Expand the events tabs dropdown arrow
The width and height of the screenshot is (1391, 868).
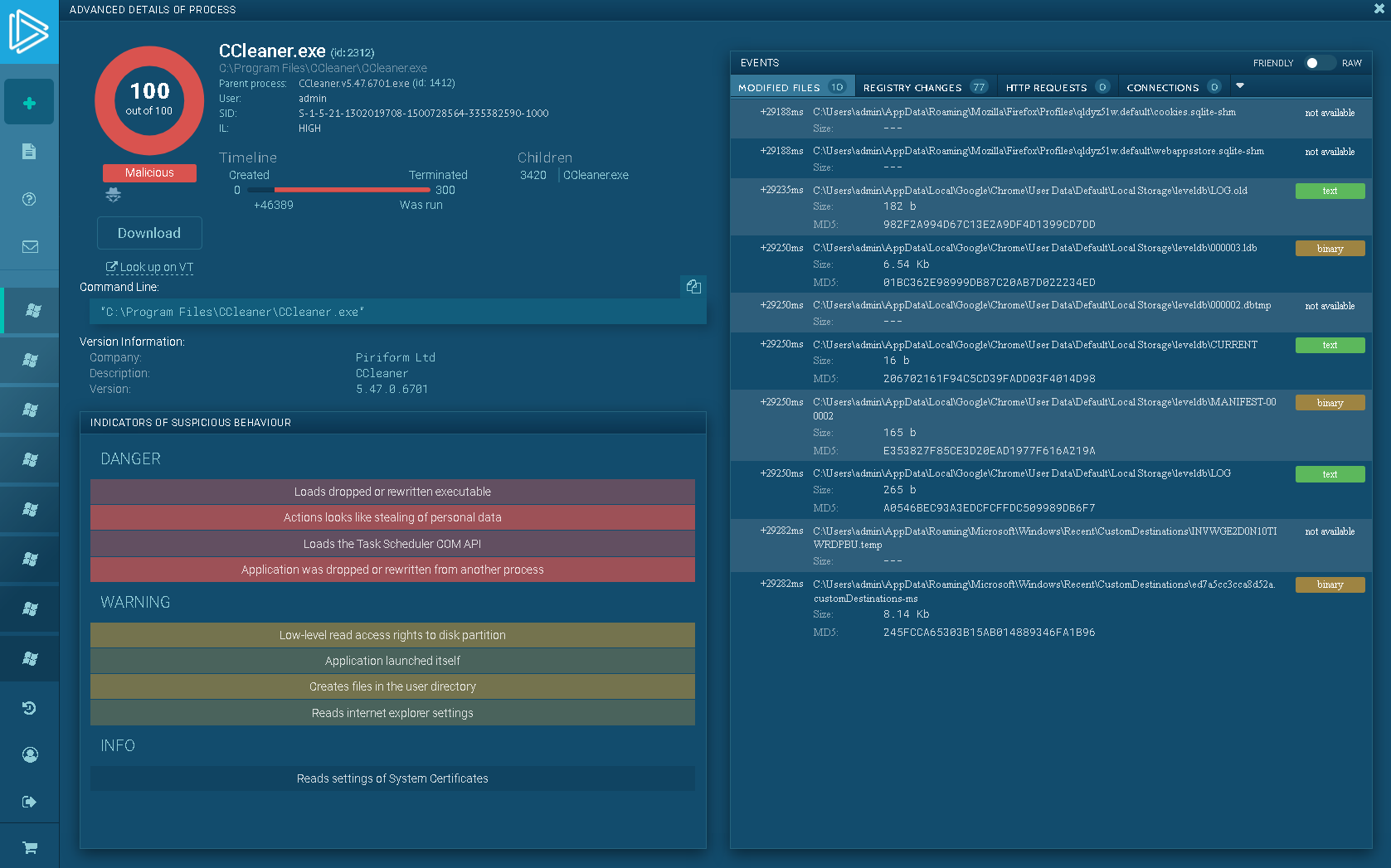pyautogui.click(x=1240, y=85)
